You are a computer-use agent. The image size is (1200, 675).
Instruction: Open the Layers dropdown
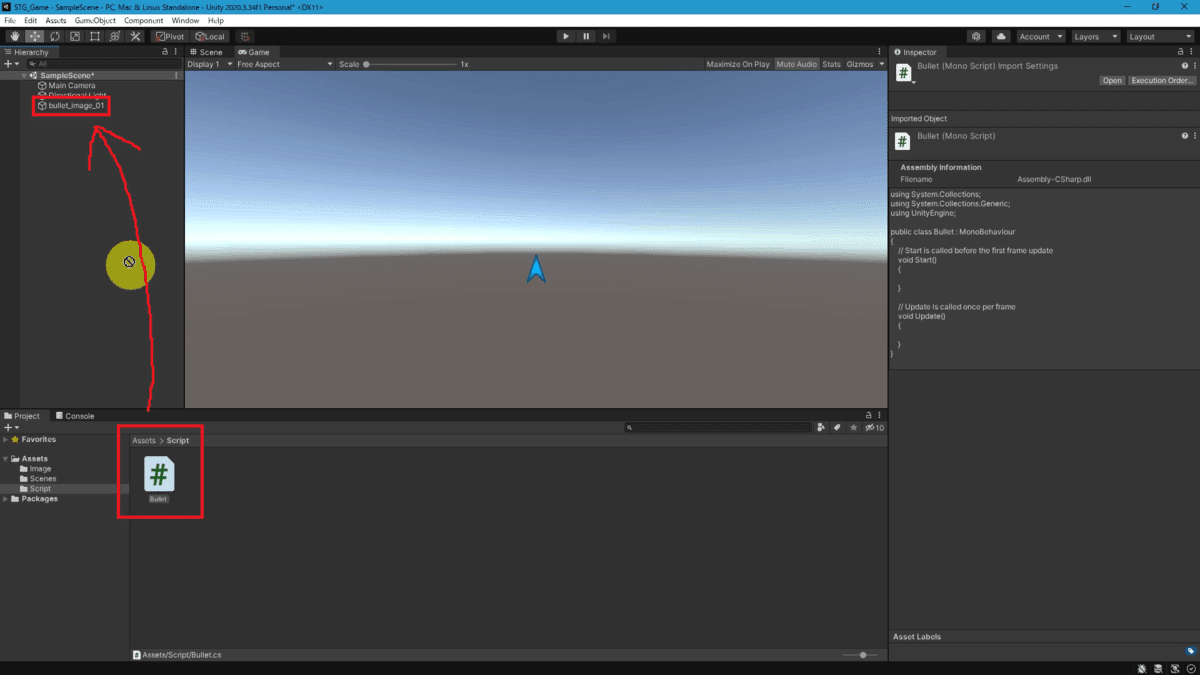click(1095, 36)
